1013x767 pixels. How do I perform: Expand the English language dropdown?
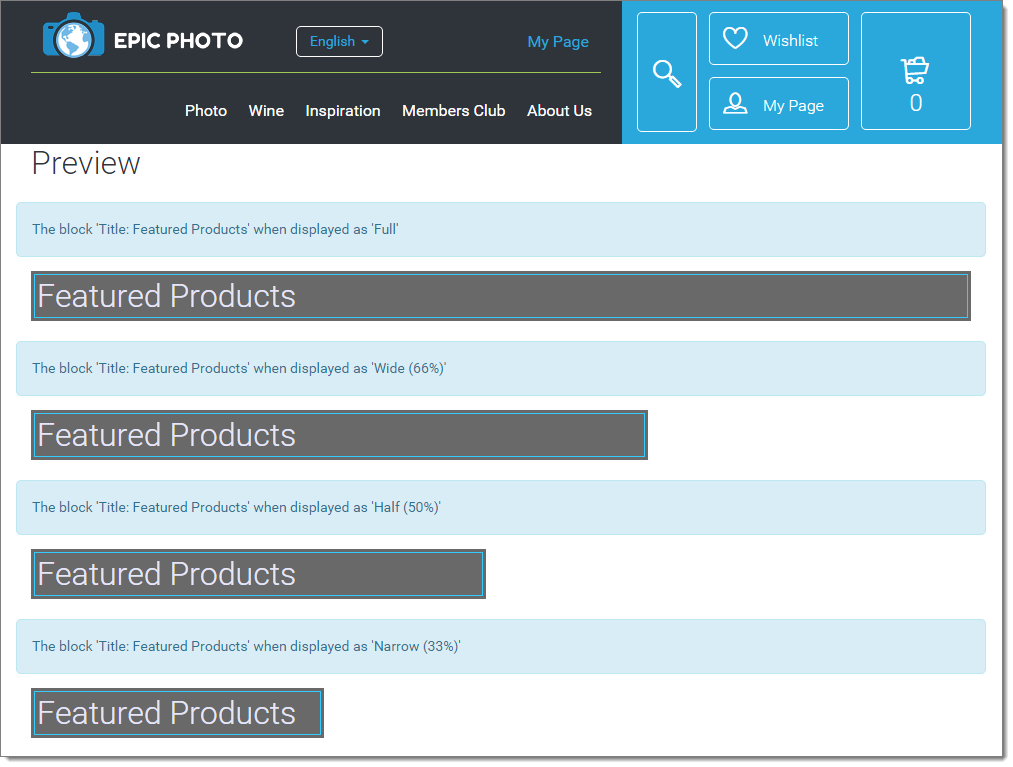339,42
